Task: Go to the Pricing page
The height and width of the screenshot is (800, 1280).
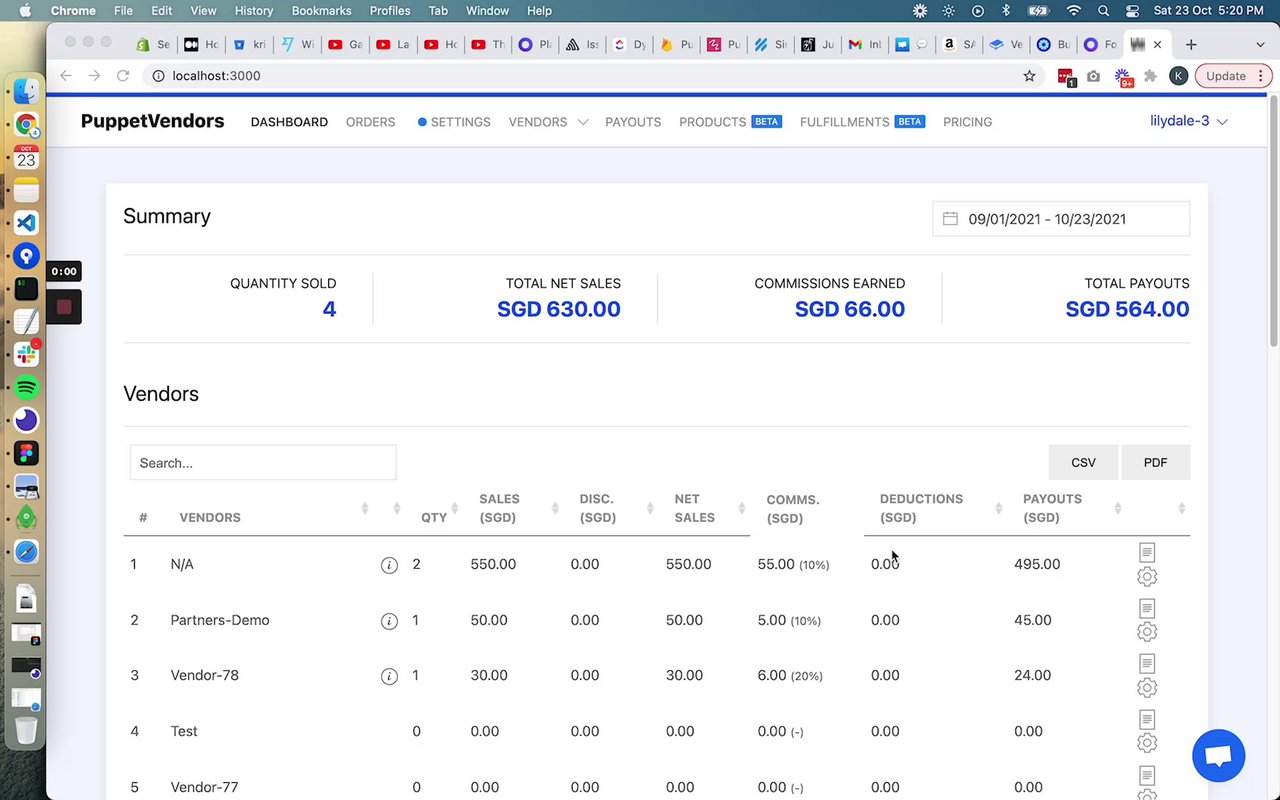Action: (x=967, y=122)
